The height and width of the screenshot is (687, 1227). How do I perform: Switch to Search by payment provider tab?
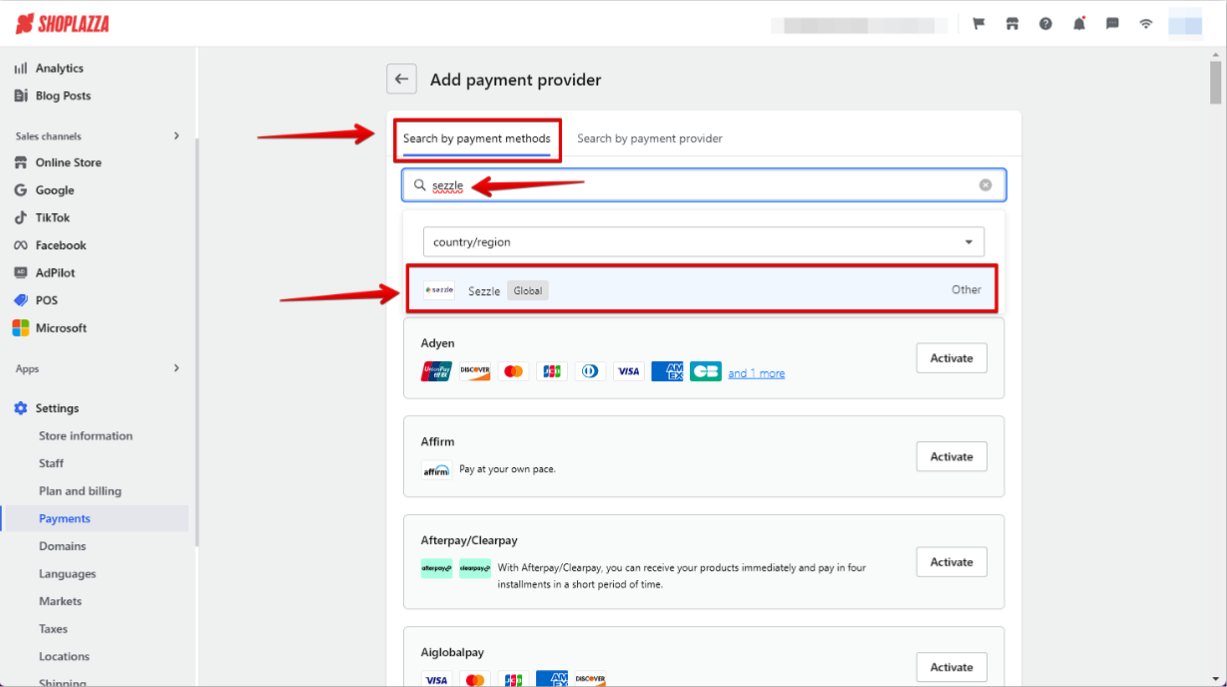click(x=650, y=139)
